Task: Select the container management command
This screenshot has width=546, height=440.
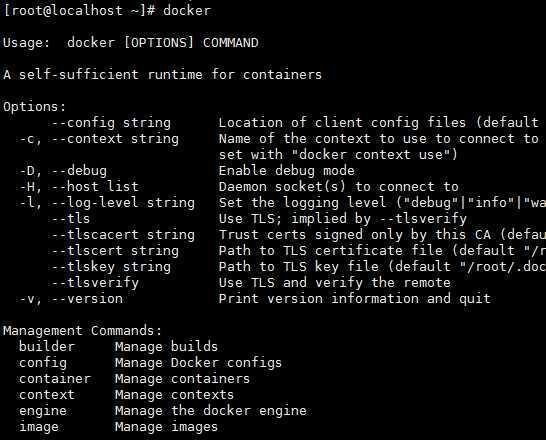Action: (55, 379)
